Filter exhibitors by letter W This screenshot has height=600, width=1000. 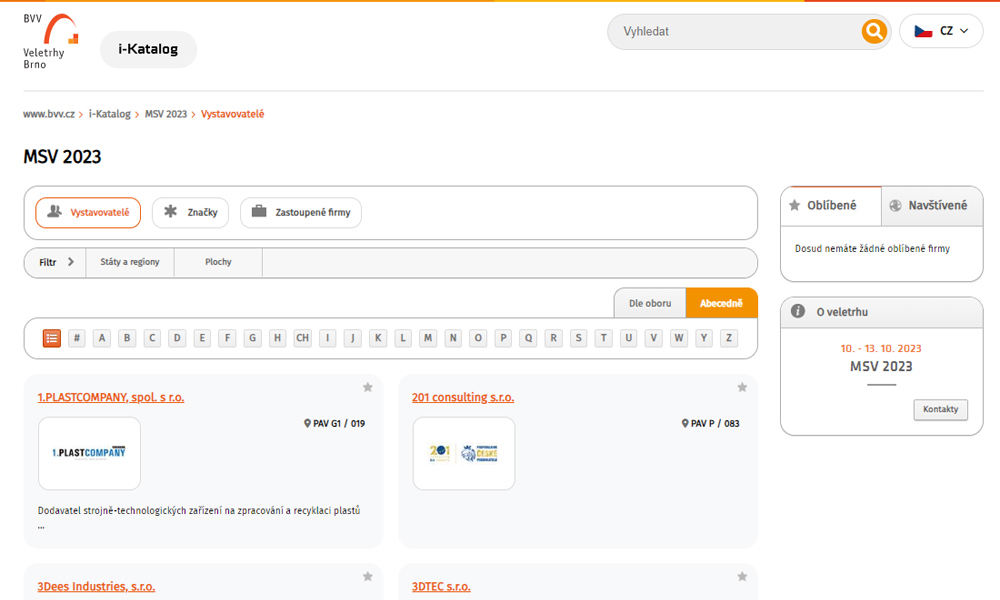pyautogui.click(x=679, y=338)
